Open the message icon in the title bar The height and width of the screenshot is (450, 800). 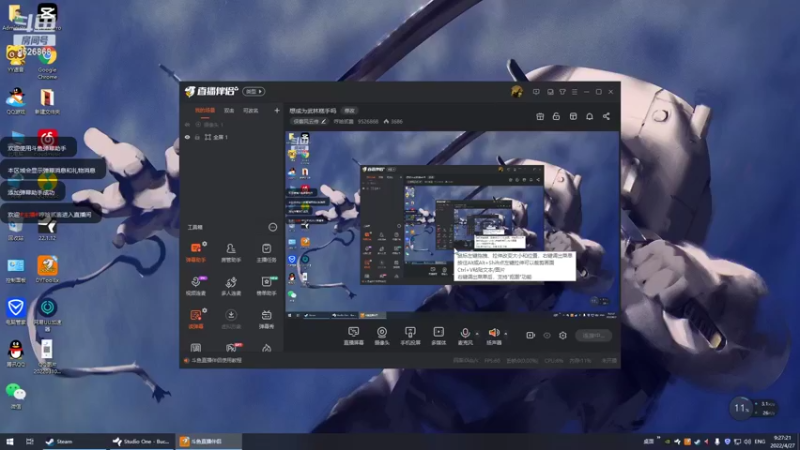tap(536, 92)
